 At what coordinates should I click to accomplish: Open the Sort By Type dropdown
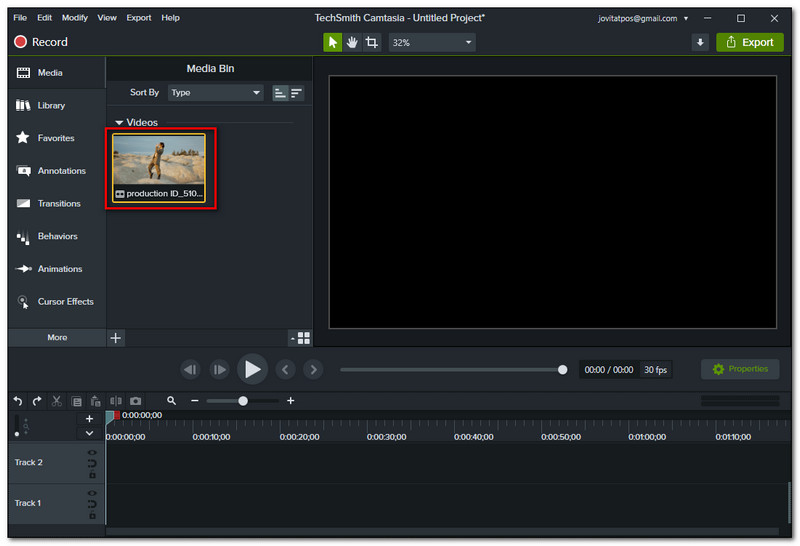[x=215, y=93]
